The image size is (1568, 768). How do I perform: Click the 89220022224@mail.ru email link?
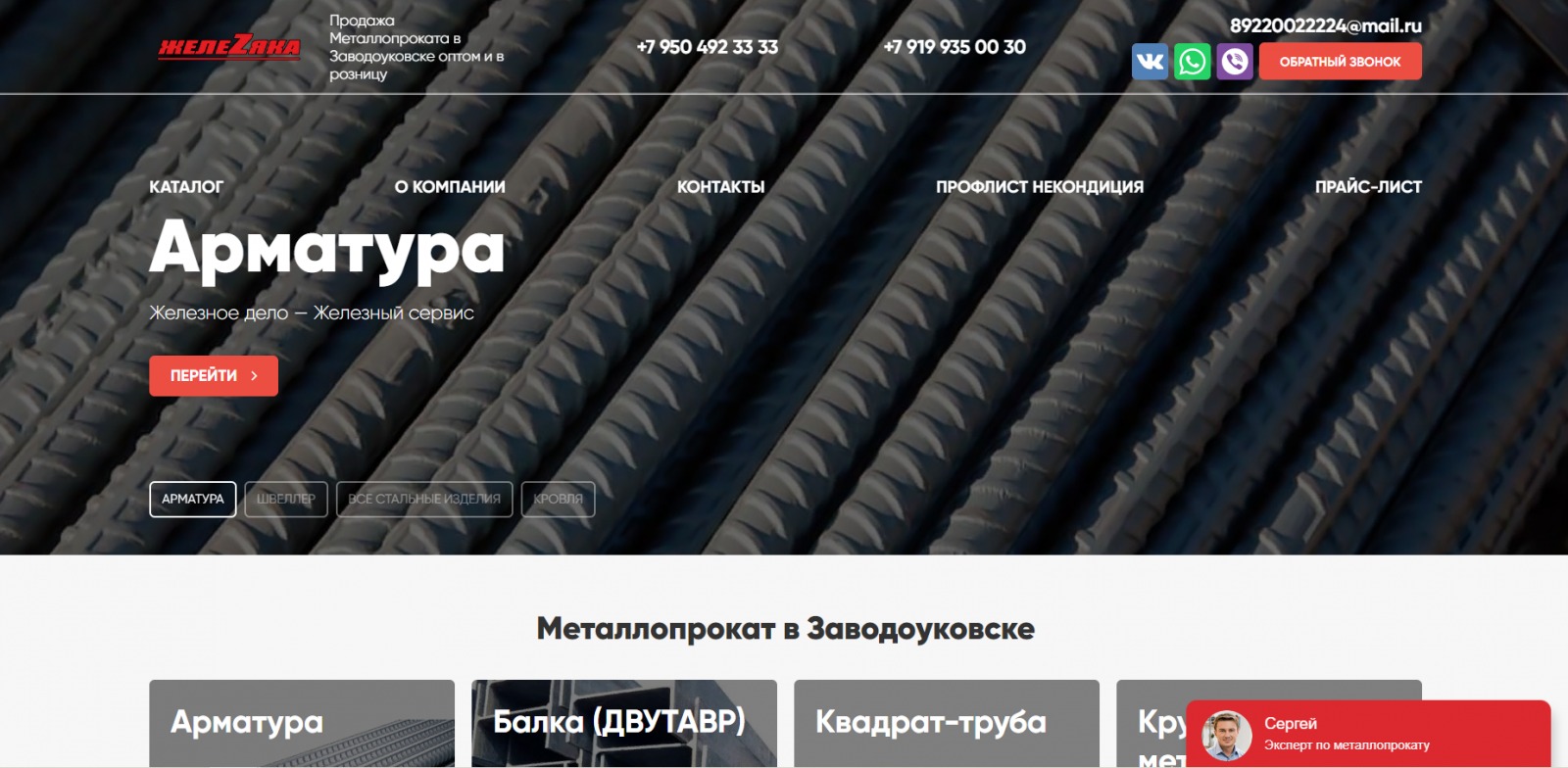1325,26
